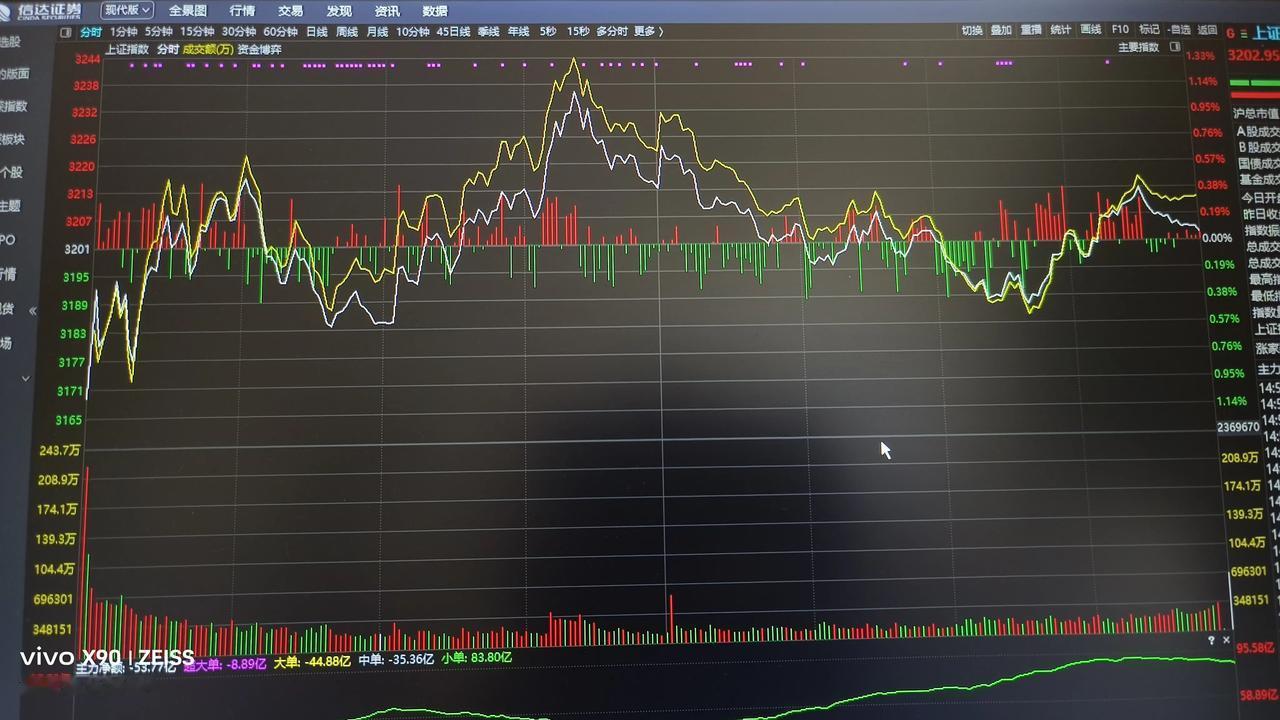Open the 现代版 version dropdown
The width and height of the screenshot is (1280, 720).
[127, 10]
